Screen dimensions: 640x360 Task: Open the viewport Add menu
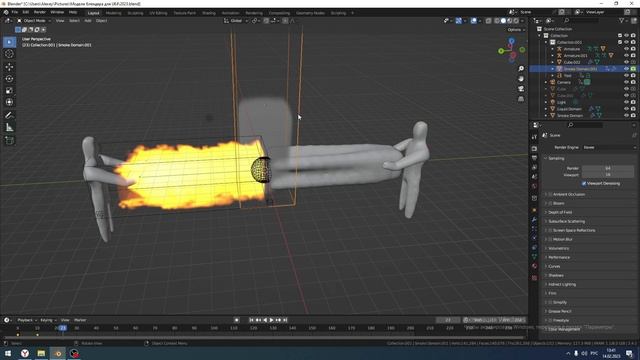pos(88,20)
